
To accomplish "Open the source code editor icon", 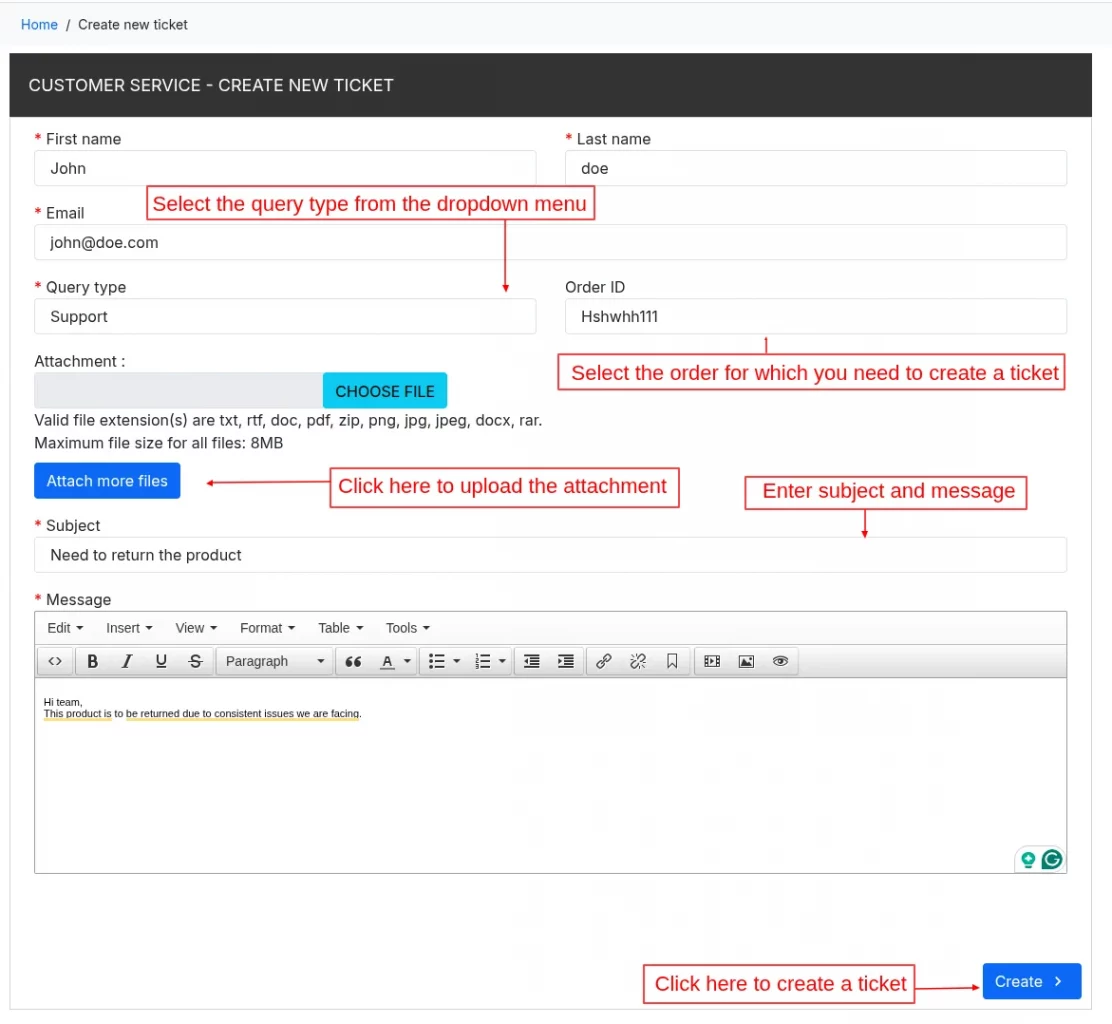I will (55, 662).
